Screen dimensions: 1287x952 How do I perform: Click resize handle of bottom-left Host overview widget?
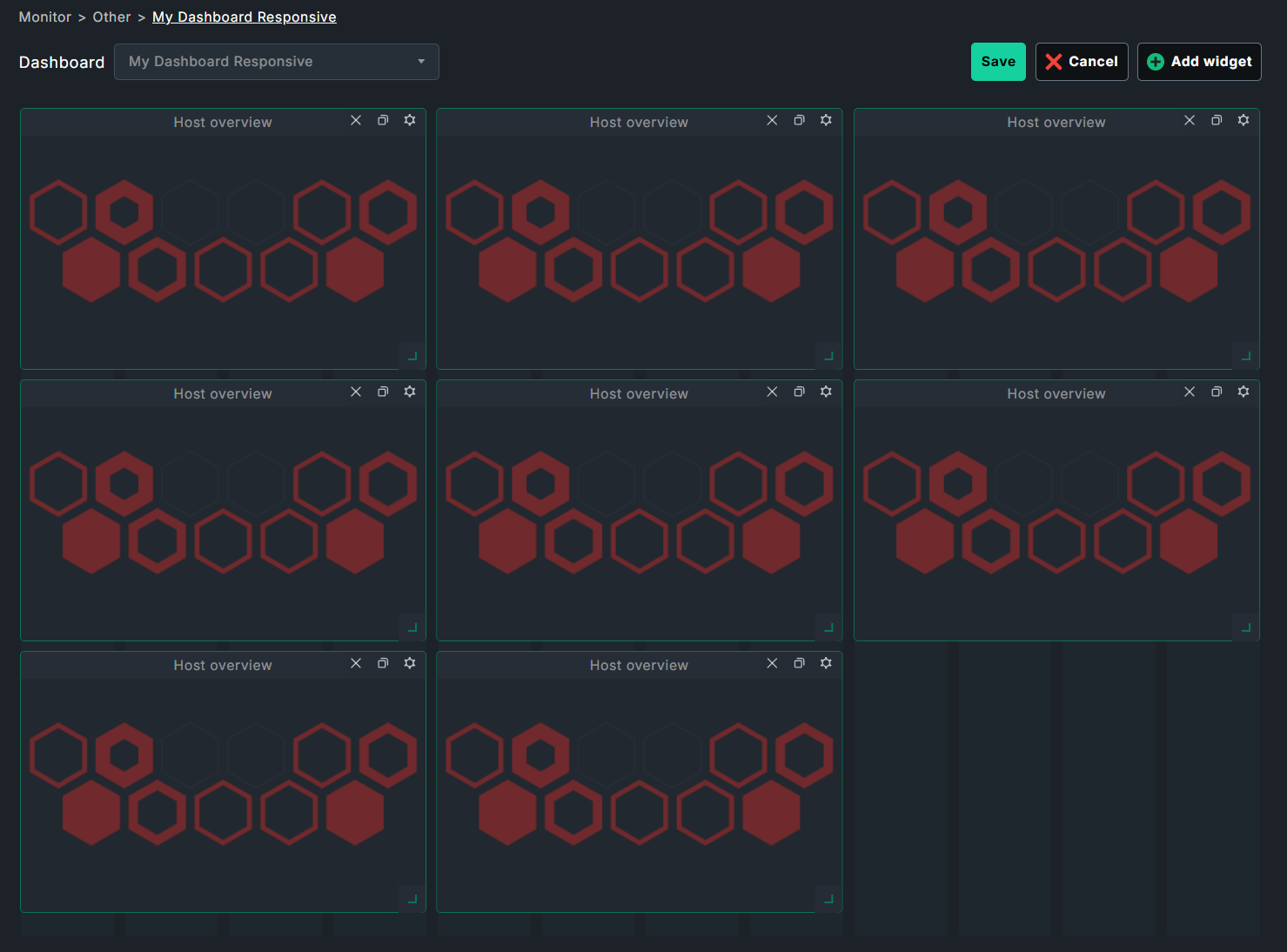(412, 899)
